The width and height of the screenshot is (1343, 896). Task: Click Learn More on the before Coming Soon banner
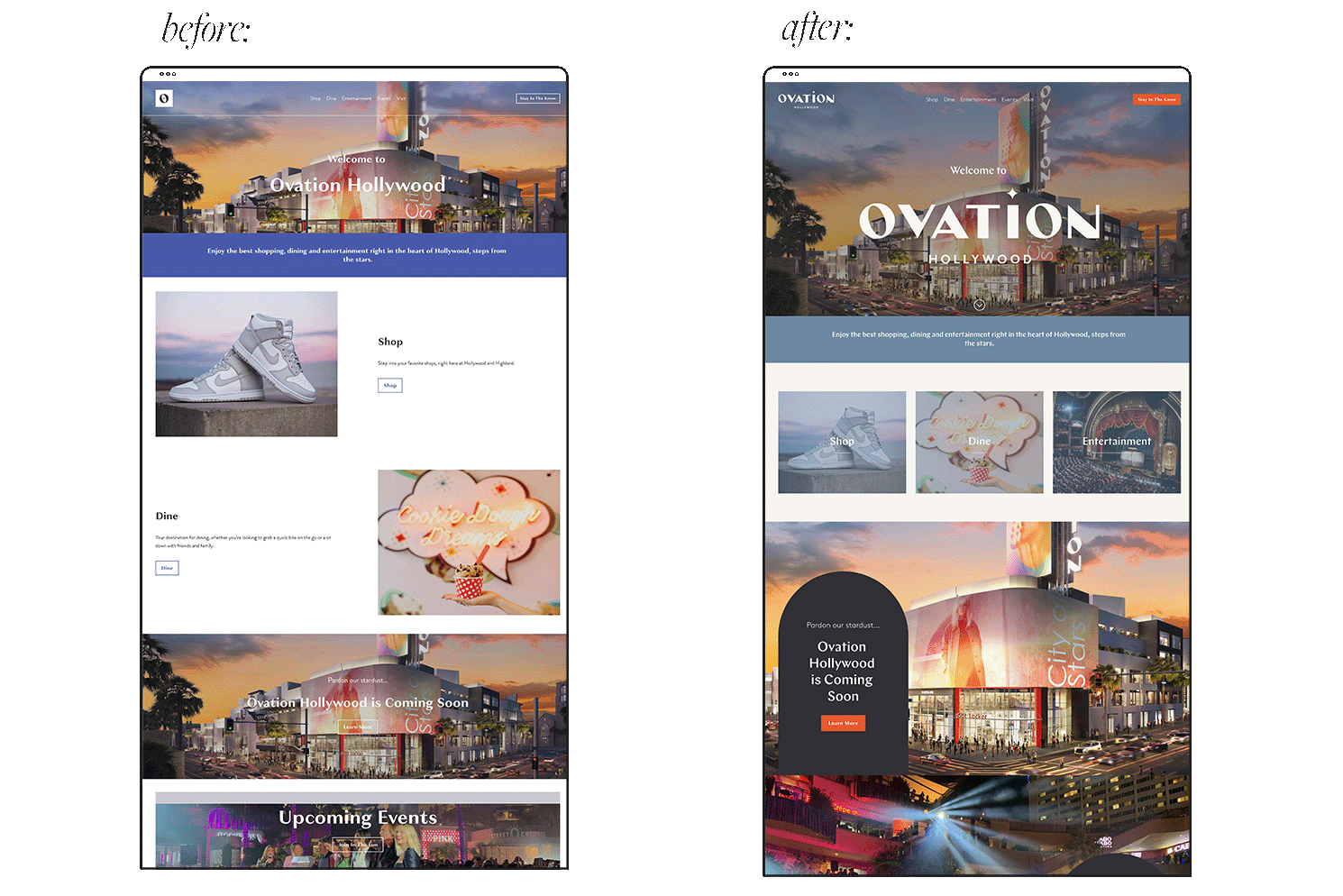tap(357, 727)
